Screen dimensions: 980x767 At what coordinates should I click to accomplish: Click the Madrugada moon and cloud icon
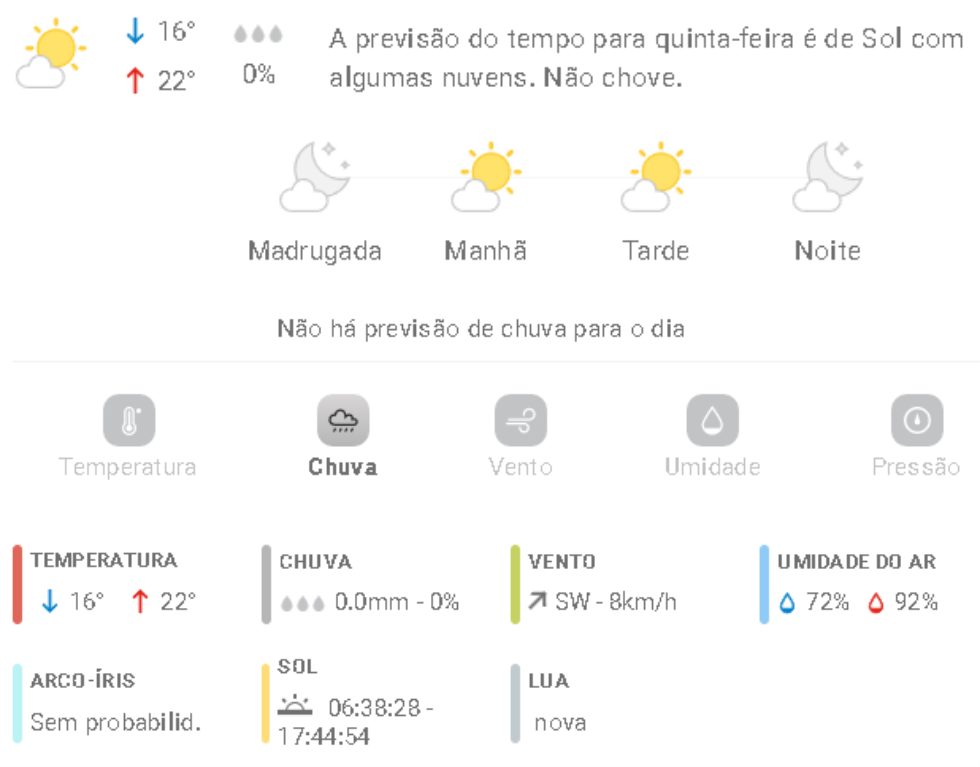pyautogui.click(x=315, y=177)
